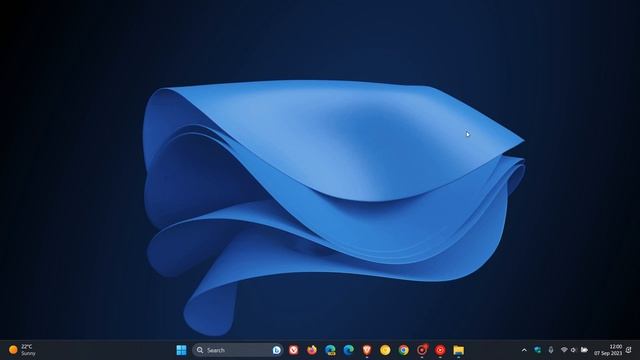This screenshot has height=360, width=640.
Task: Click the volume speaker icon
Action: tap(573, 350)
